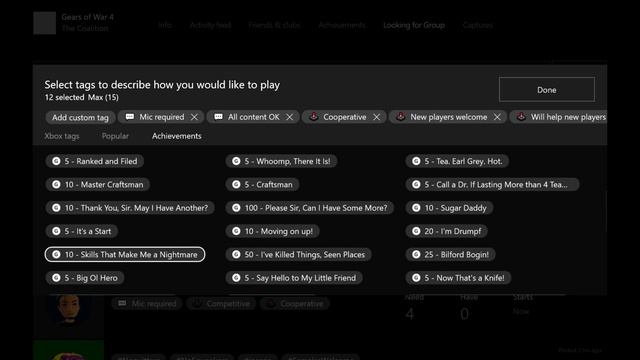This screenshot has width=640, height=360.
Task: Select the 20 - I'm Drumpf tag
Action: click(x=447, y=231)
